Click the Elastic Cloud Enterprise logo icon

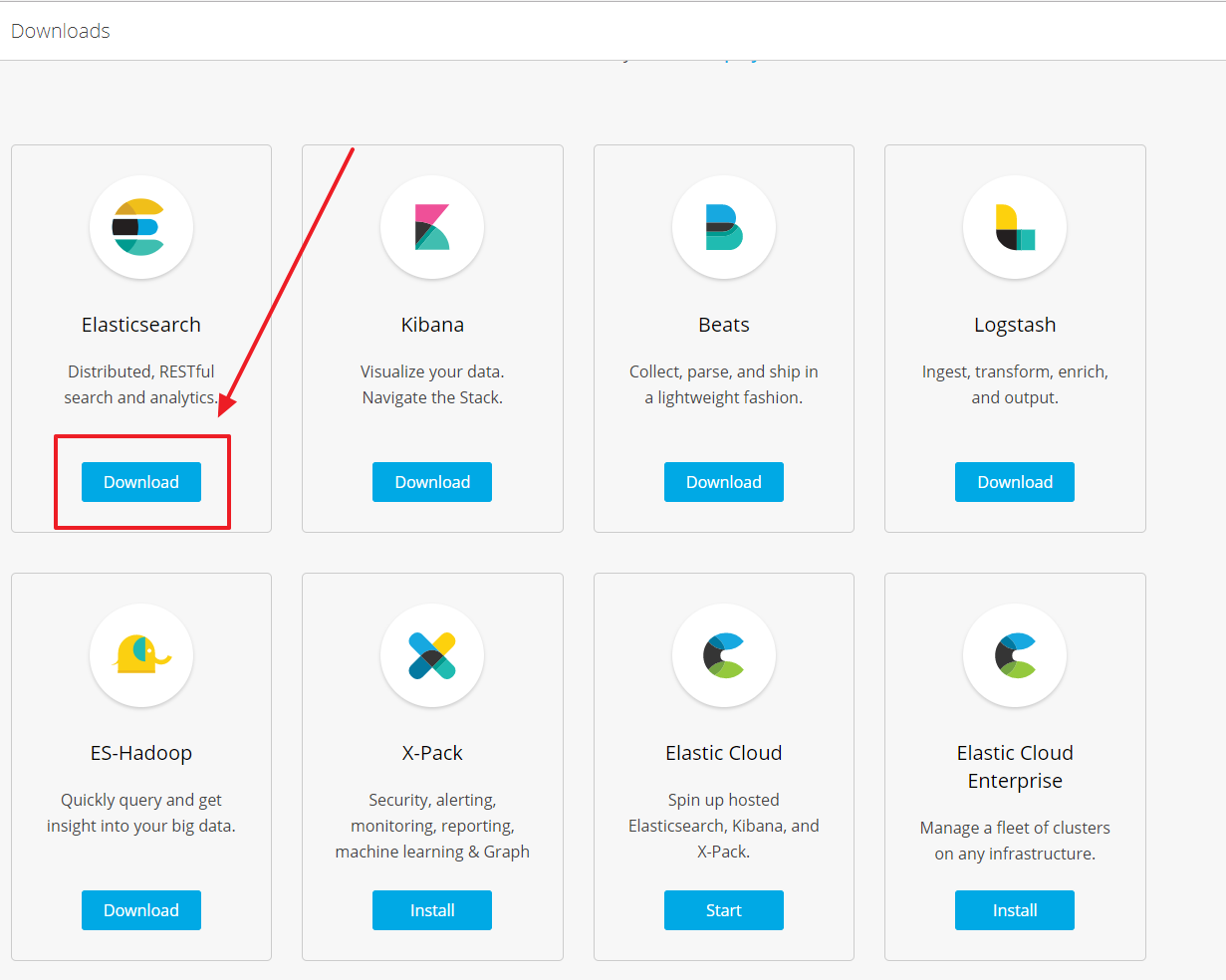1015,655
